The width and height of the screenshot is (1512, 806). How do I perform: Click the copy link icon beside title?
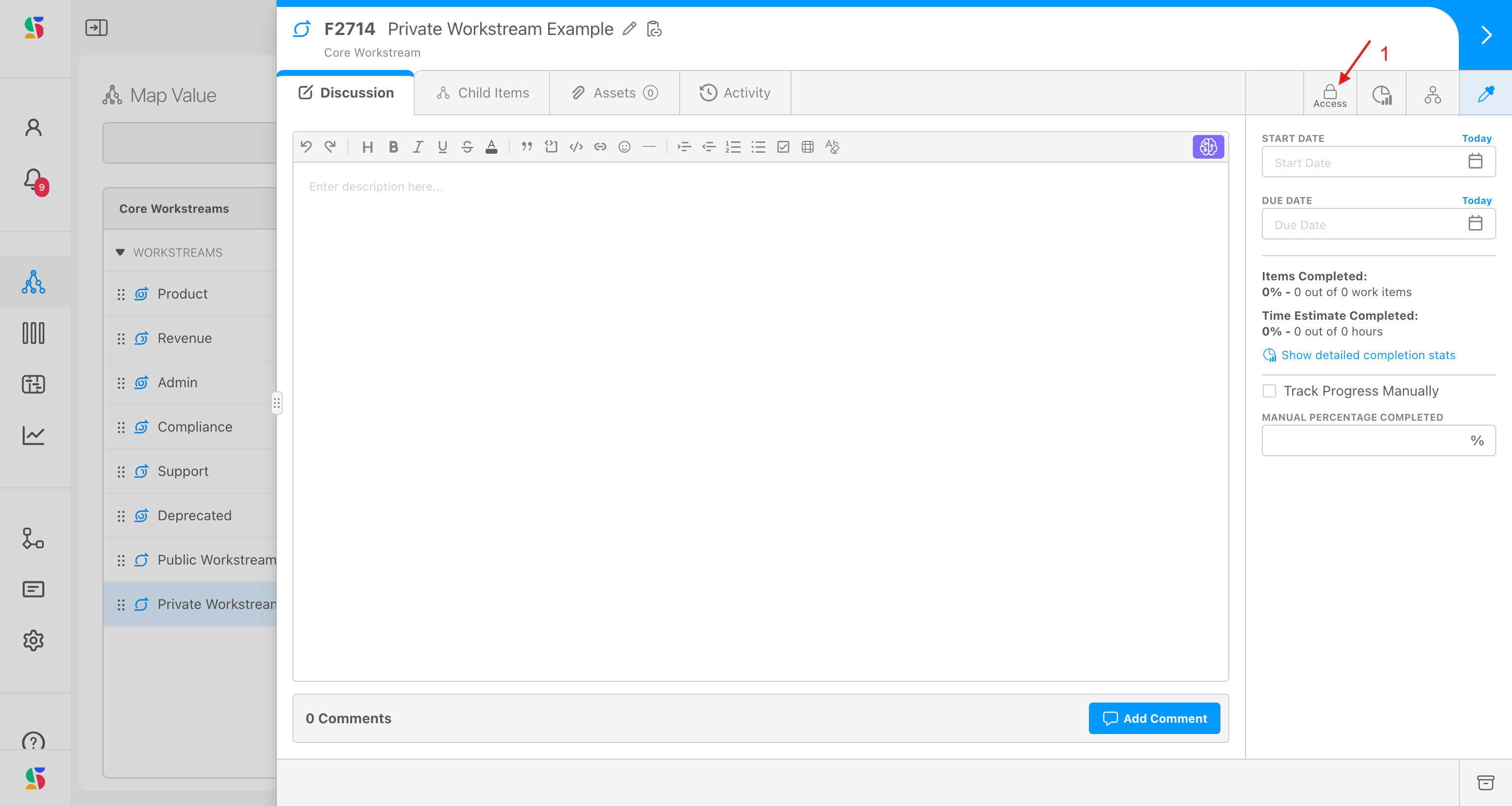(x=654, y=29)
